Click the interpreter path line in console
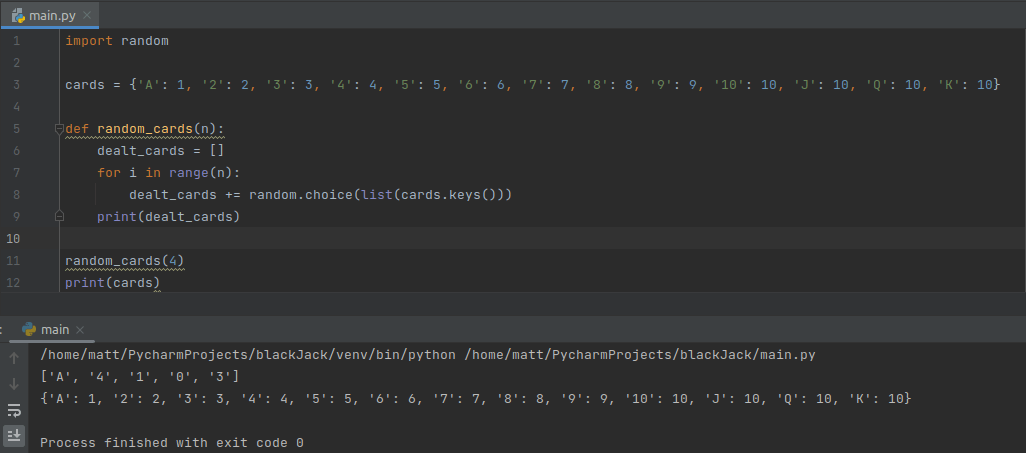 pos(428,355)
